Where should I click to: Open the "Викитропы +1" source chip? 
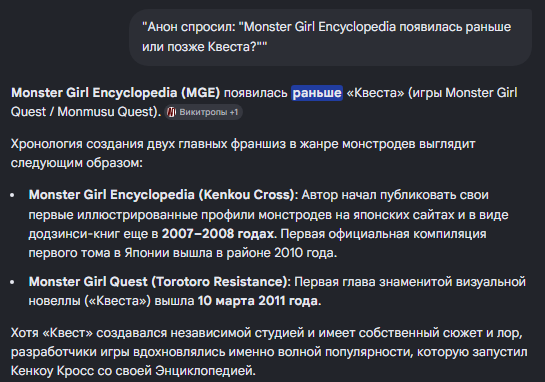[203, 112]
